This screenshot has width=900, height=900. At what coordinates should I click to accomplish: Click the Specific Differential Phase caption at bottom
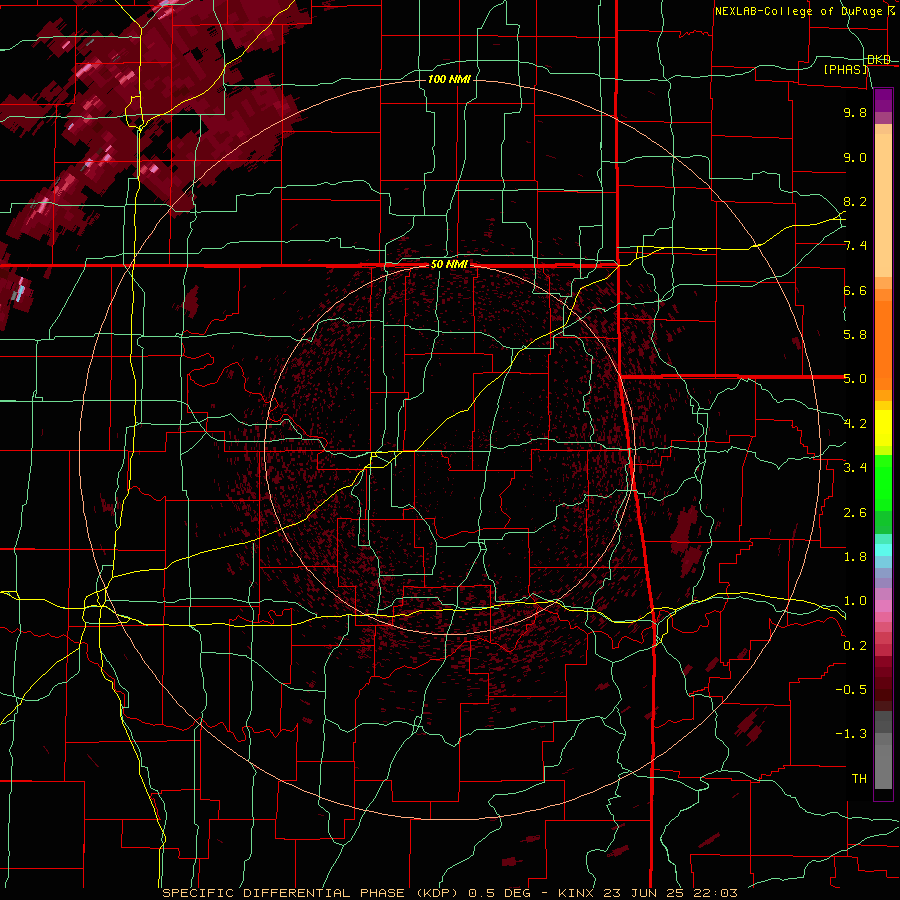coord(450,893)
